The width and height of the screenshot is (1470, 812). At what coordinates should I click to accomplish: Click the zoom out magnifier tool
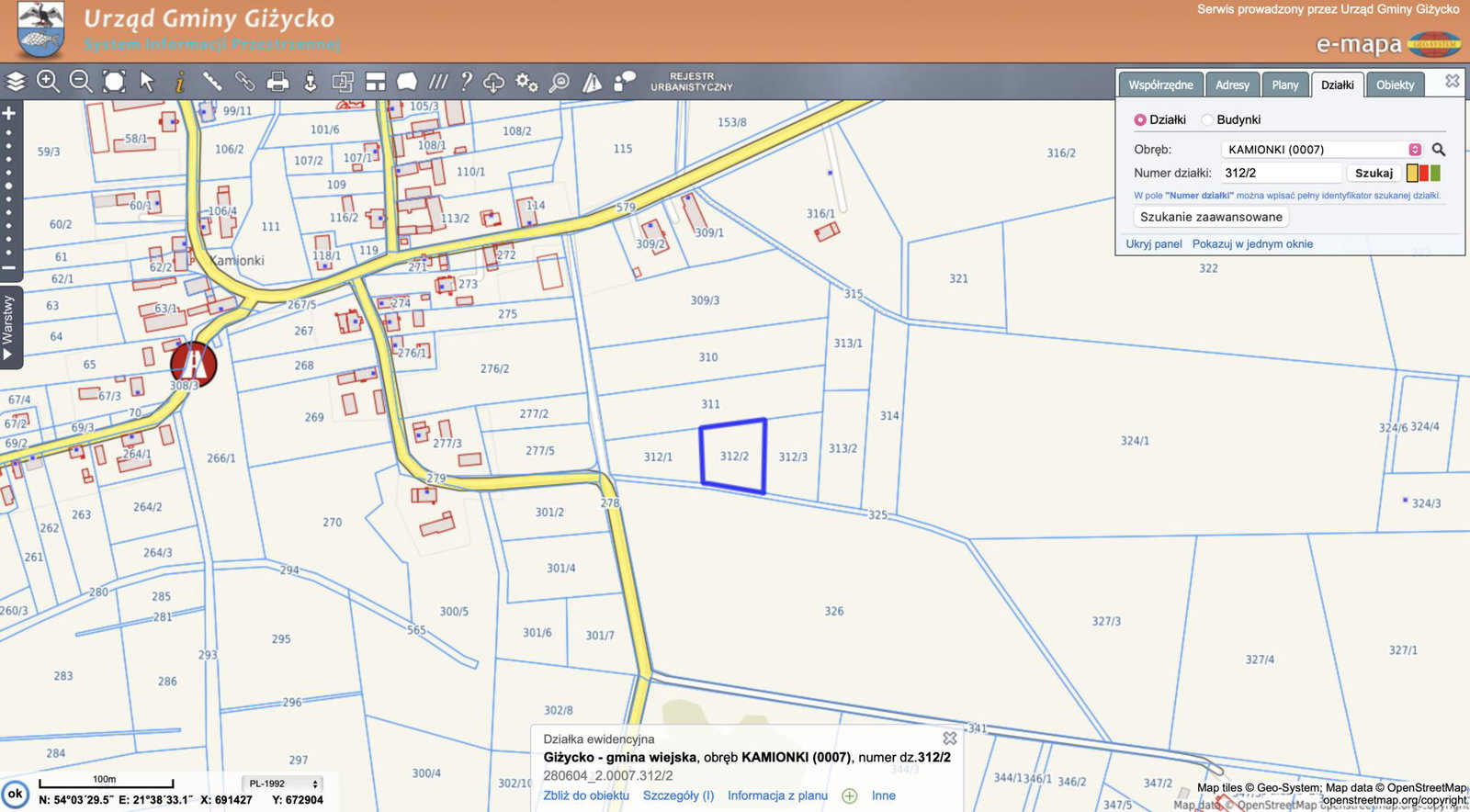(x=81, y=82)
